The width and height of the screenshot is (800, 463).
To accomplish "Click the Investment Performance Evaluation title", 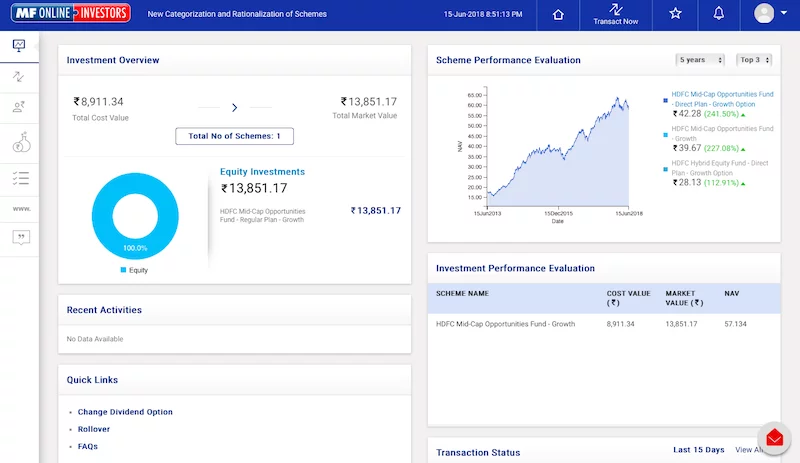I will [x=515, y=269].
